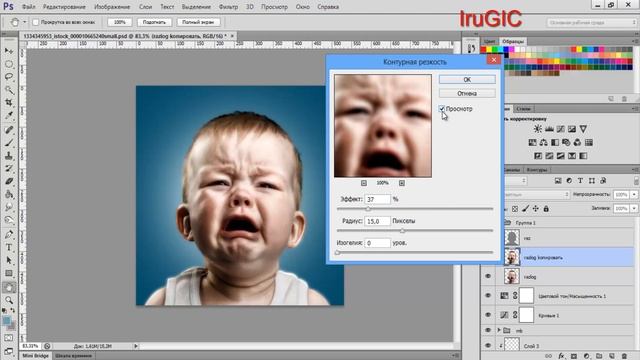The image size is (640, 360).
Task: Select the Elliptical Marquee tool
Action: click(9, 64)
